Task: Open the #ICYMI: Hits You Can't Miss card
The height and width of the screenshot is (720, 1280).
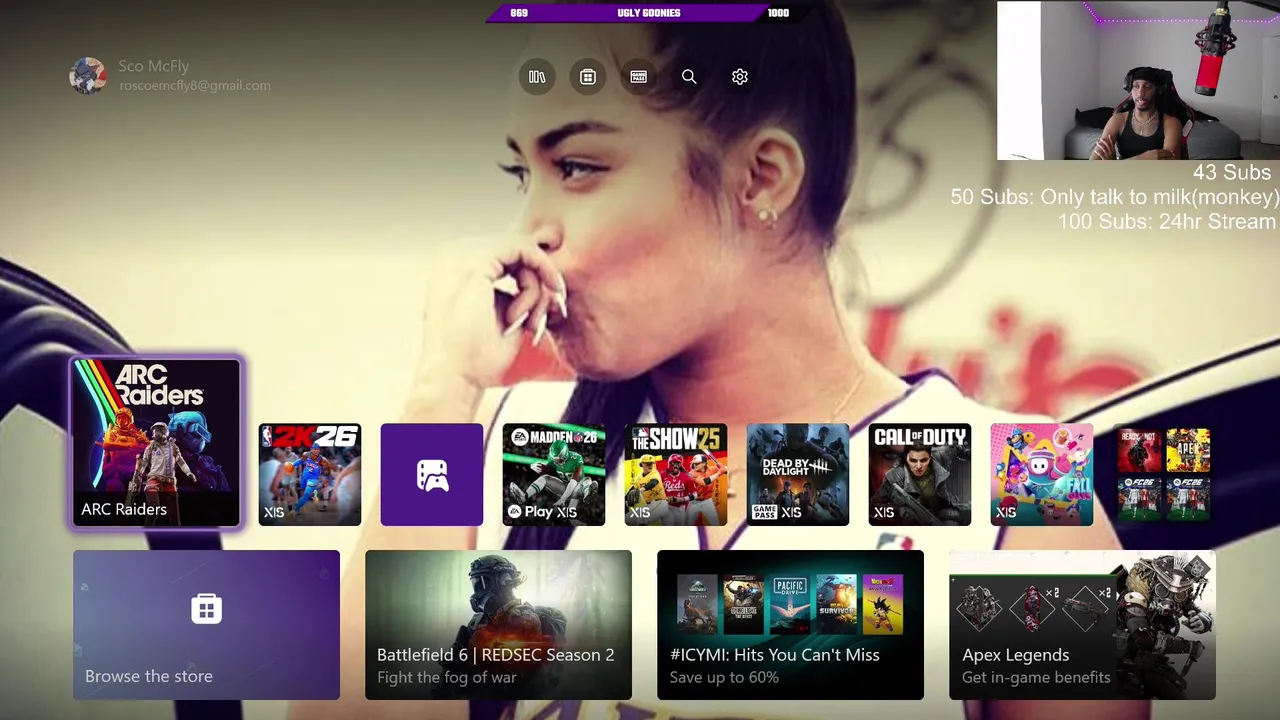Action: (x=790, y=625)
